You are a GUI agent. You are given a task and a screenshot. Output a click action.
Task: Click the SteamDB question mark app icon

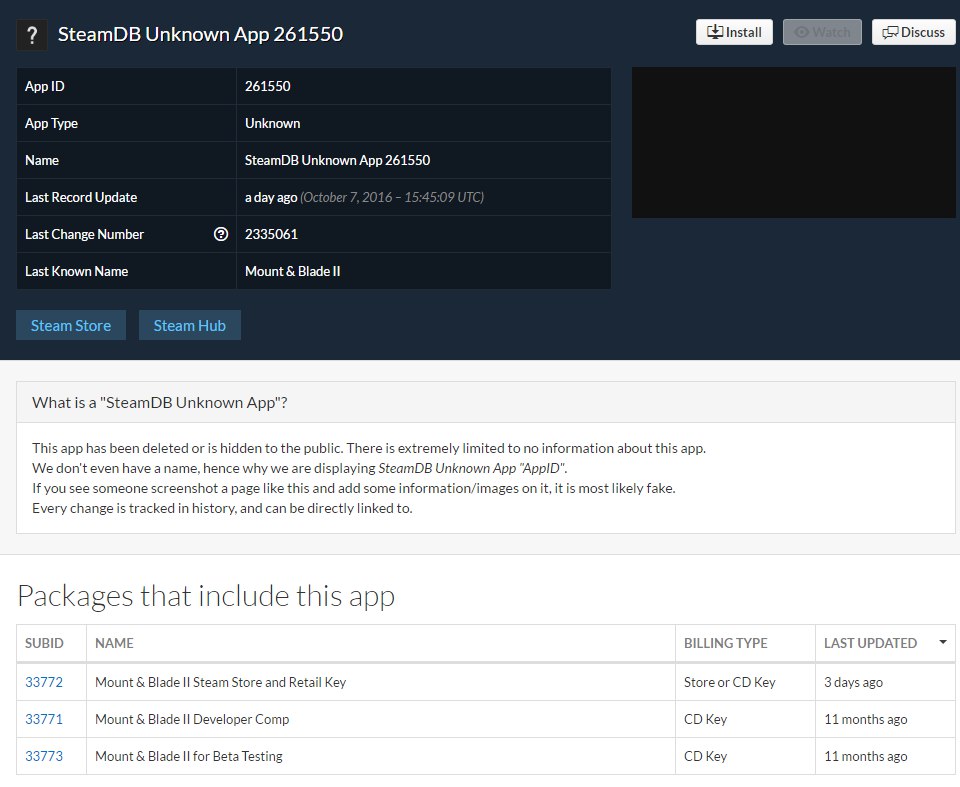pyautogui.click(x=29, y=34)
